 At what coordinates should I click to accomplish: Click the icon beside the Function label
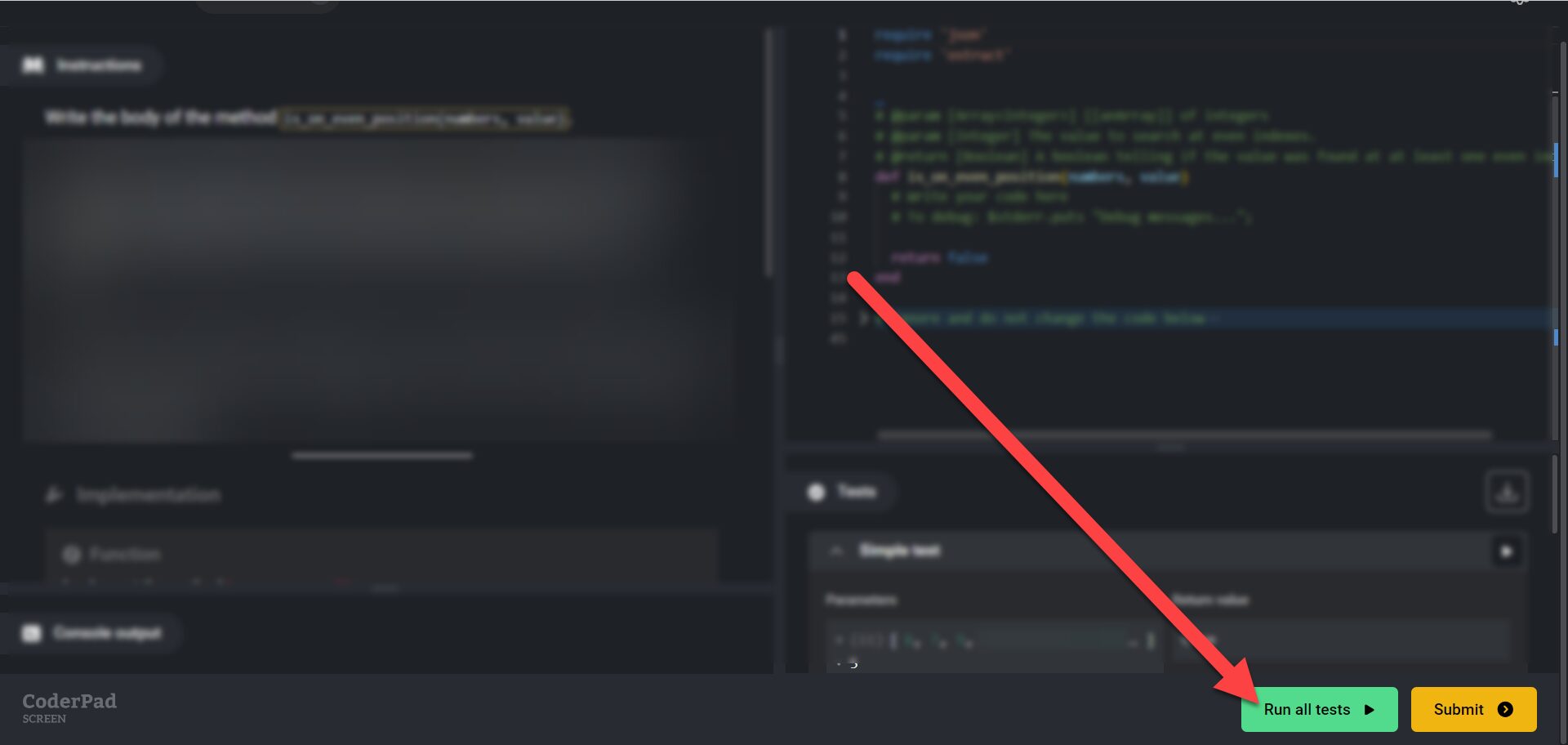(x=72, y=555)
